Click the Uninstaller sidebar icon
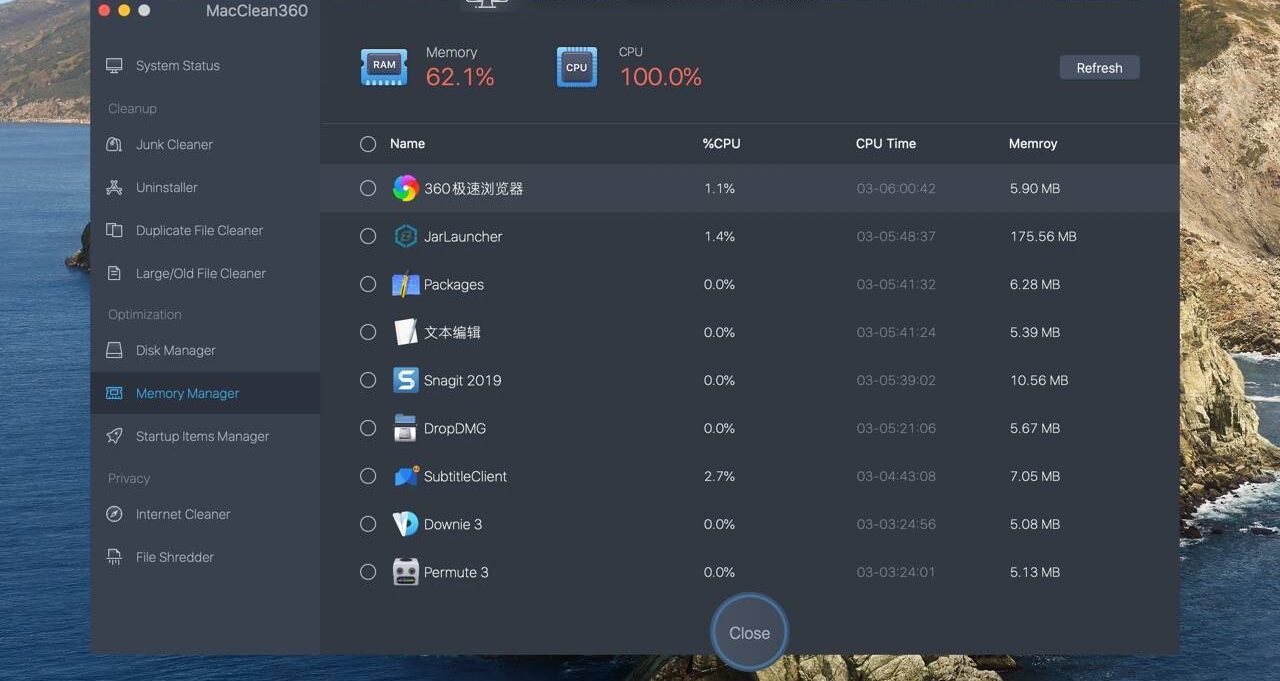 point(114,187)
